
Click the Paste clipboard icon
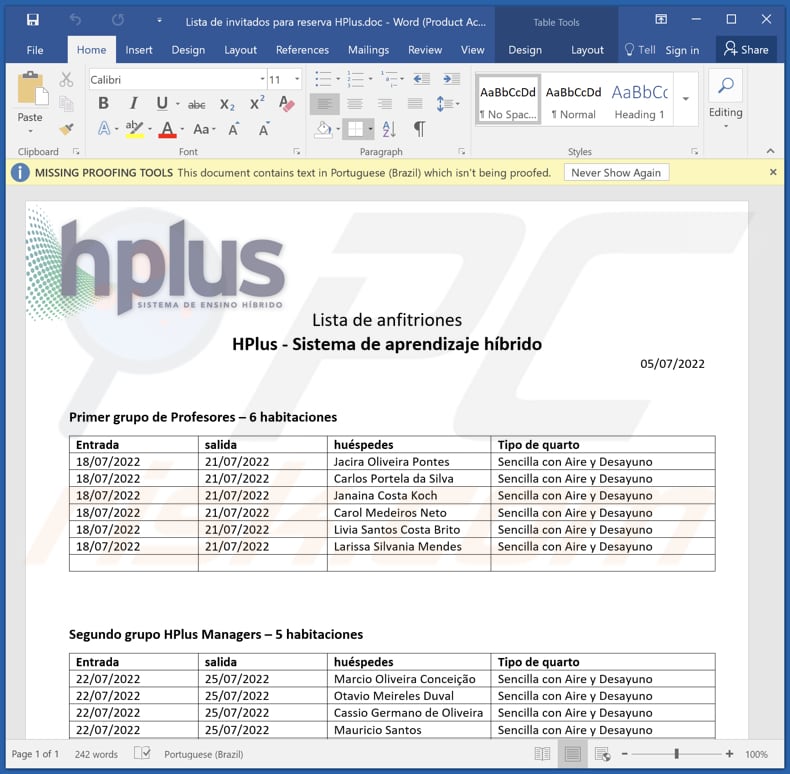pyautogui.click(x=32, y=89)
